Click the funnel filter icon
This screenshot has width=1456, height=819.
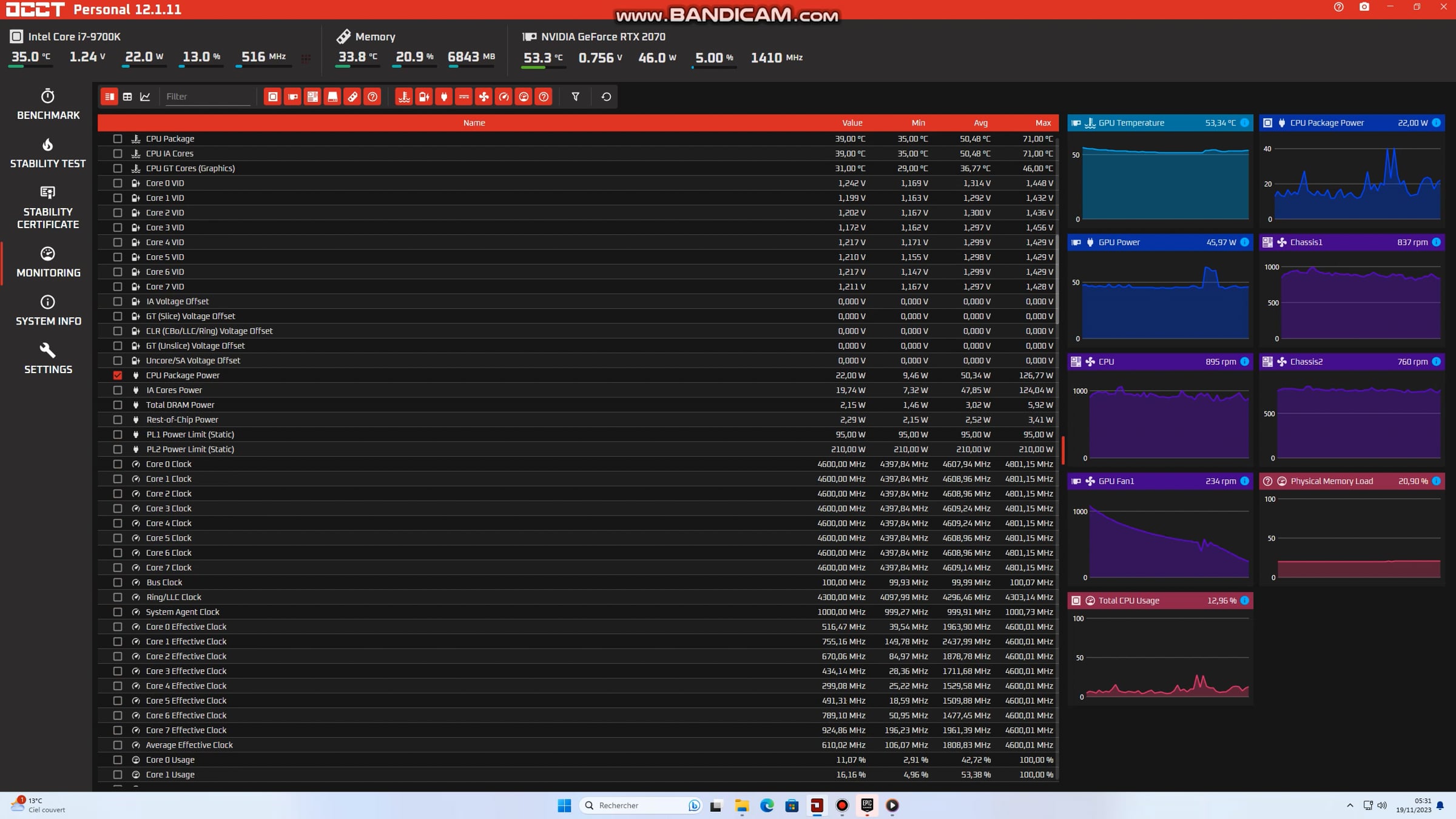pos(576,96)
